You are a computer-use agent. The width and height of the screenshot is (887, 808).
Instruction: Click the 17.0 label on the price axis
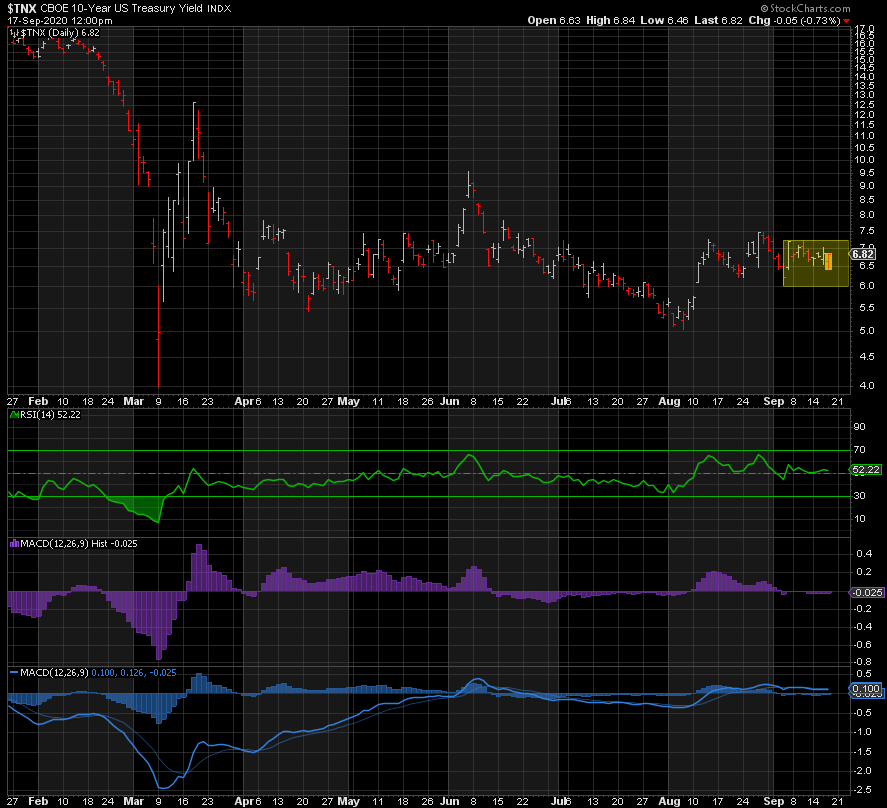click(864, 28)
